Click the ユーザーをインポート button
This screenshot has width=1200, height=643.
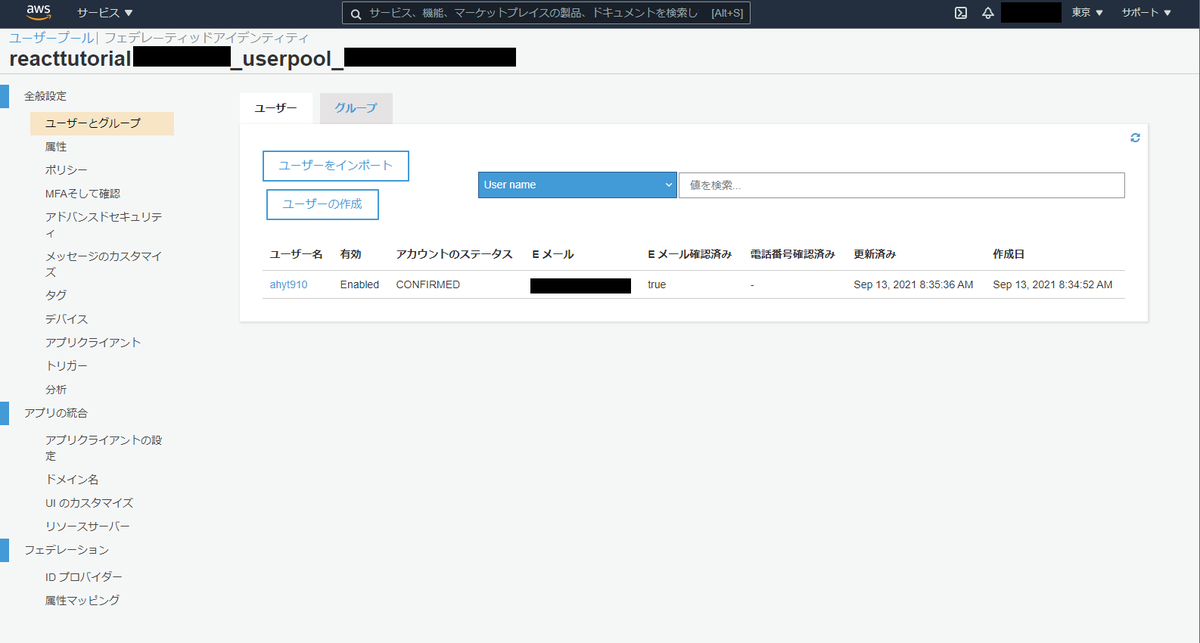[x=336, y=166]
